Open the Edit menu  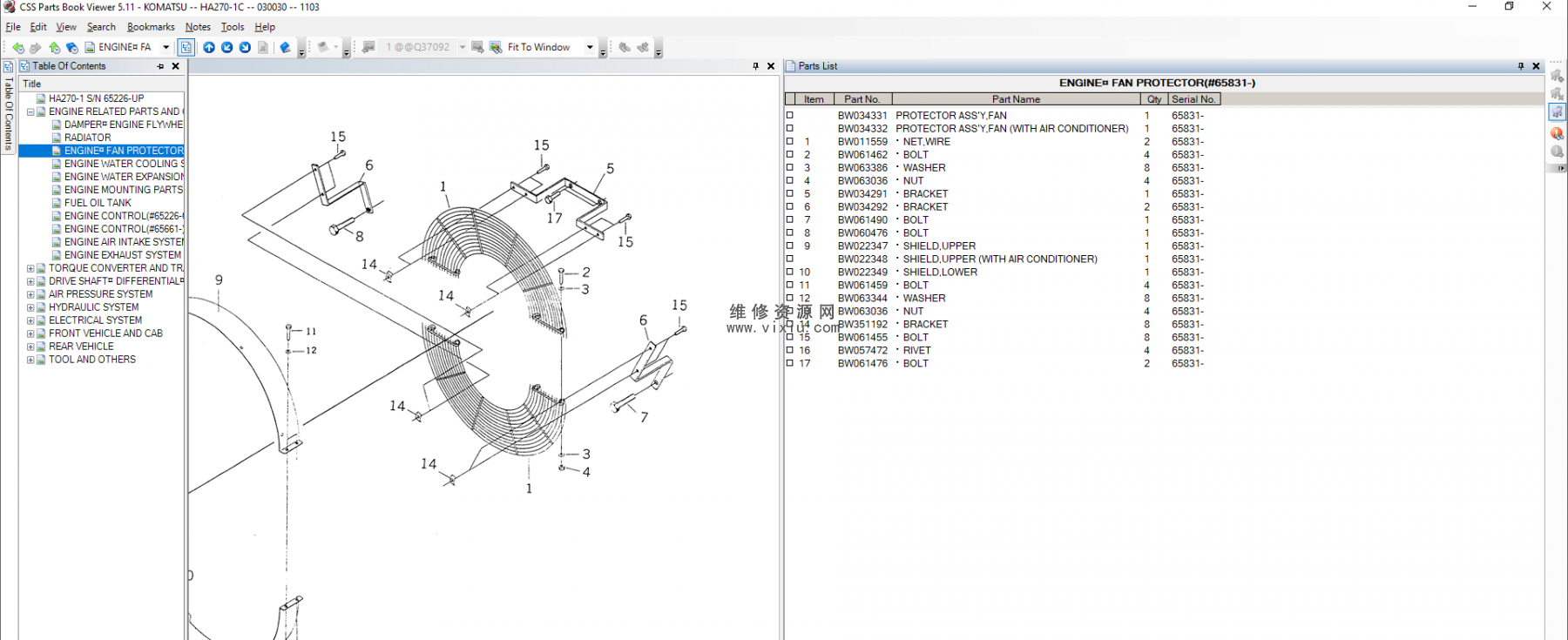pyautogui.click(x=38, y=27)
